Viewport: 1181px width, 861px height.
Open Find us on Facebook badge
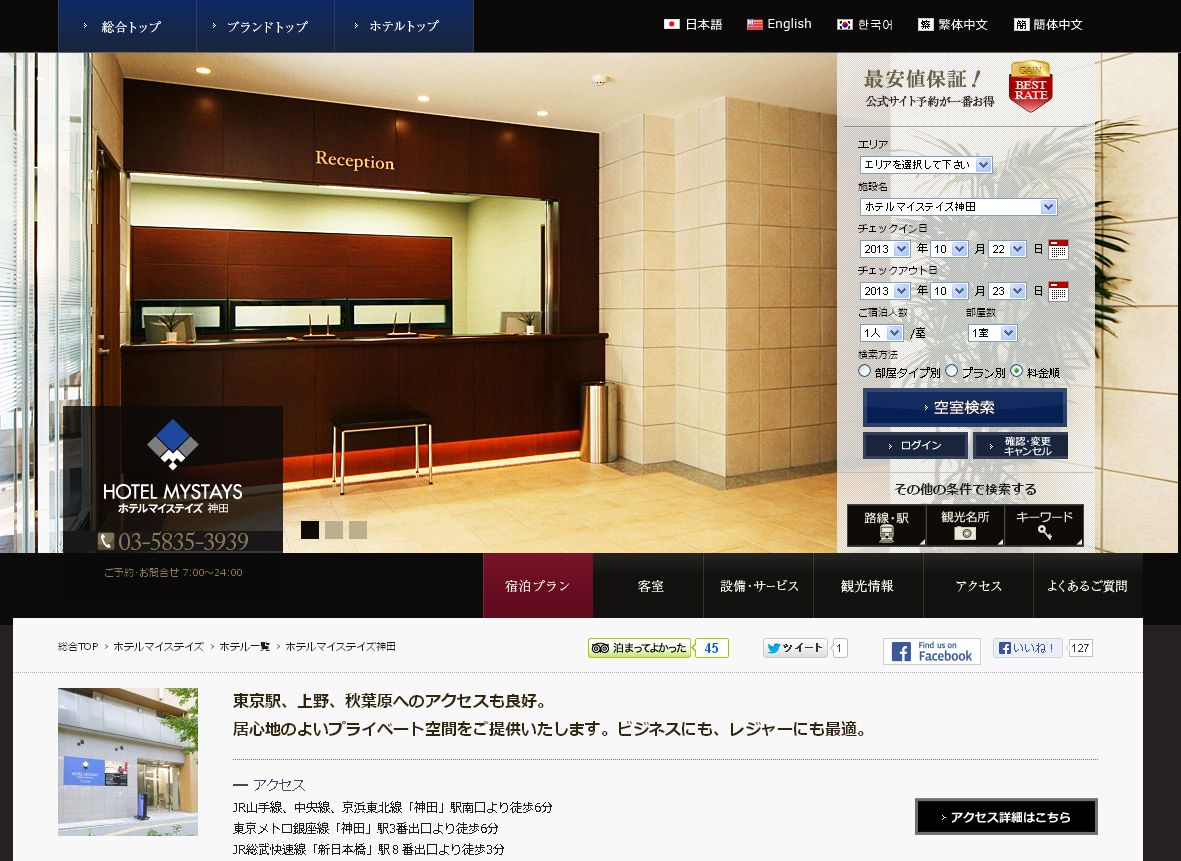tap(932, 651)
